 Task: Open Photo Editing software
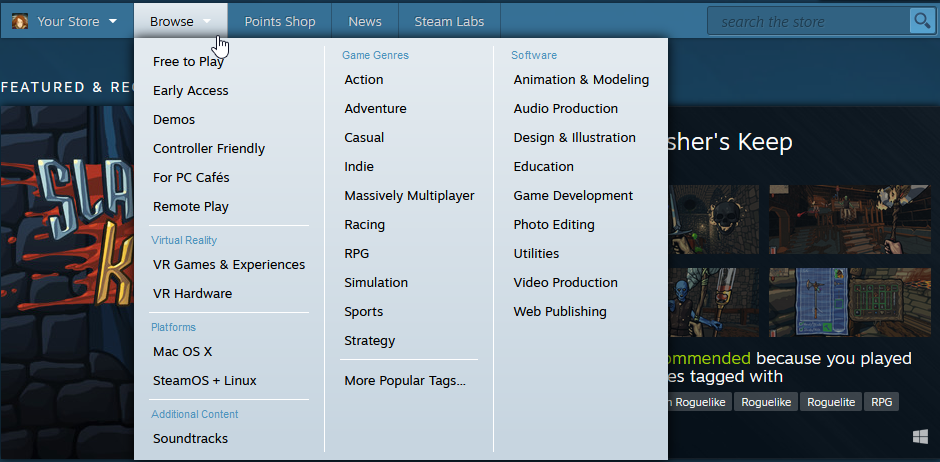[x=554, y=225]
